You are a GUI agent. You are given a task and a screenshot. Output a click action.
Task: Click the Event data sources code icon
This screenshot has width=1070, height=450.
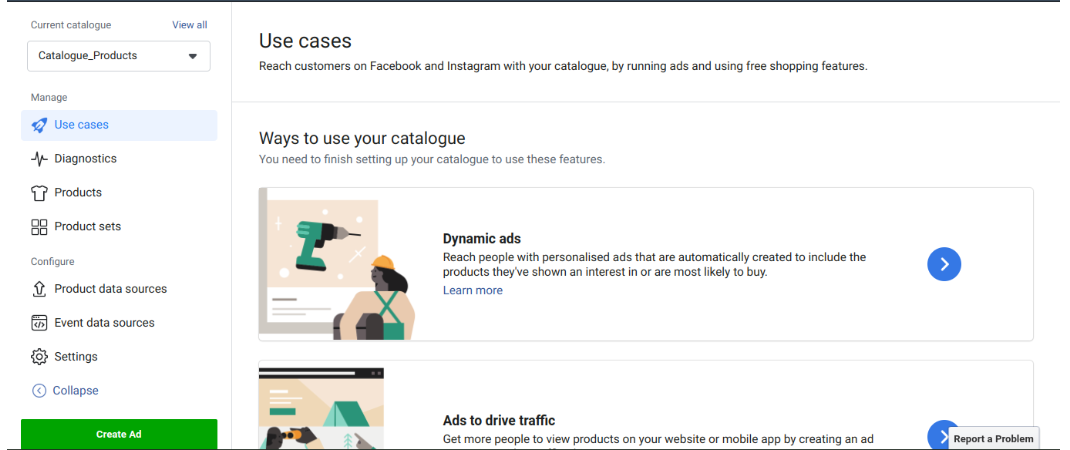[39, 323]
